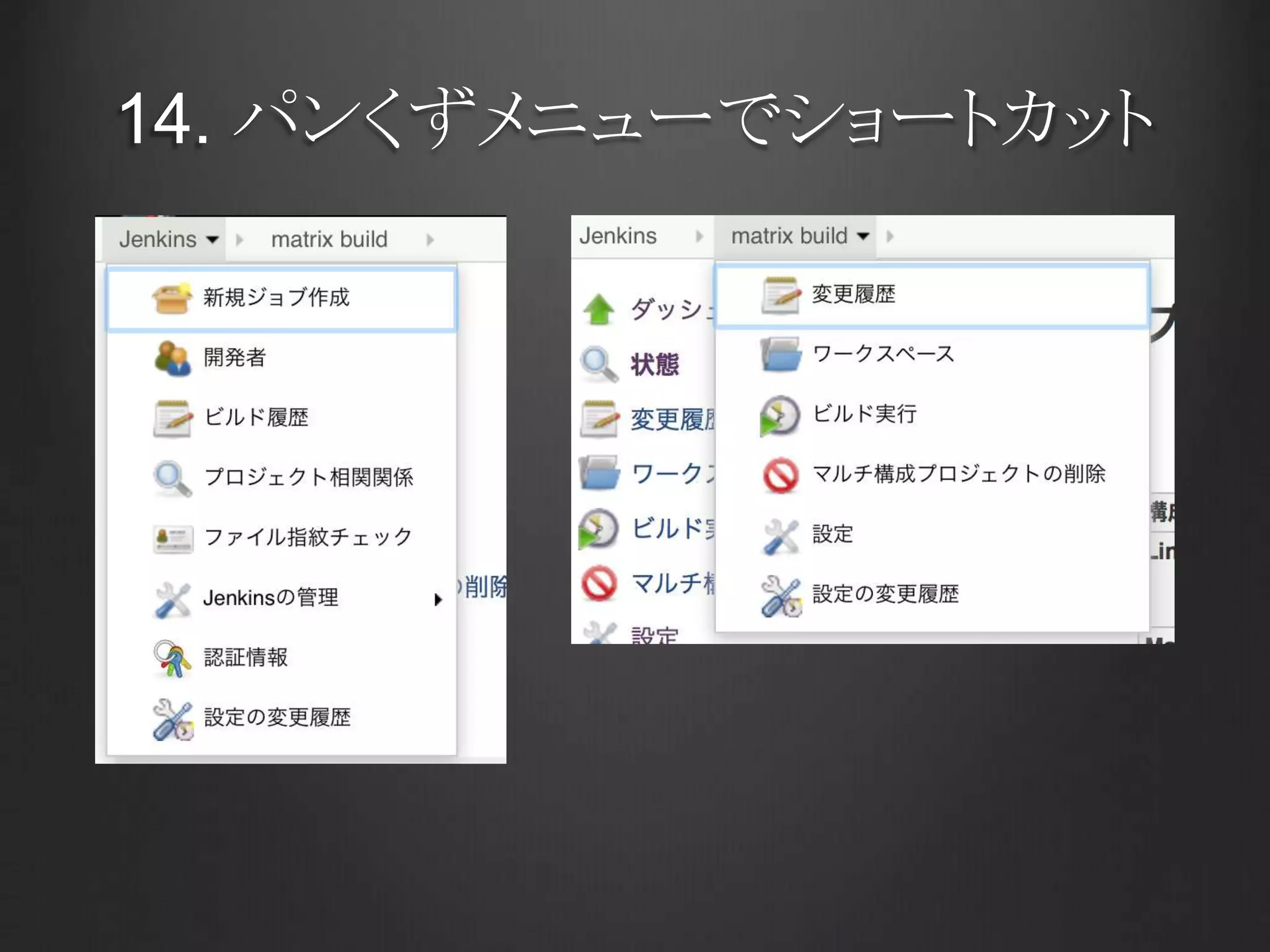This screenshot has height=952, width=1270.
Task: Click Jenkins breadcrumb in right screenshot
Action: (618, 236)
